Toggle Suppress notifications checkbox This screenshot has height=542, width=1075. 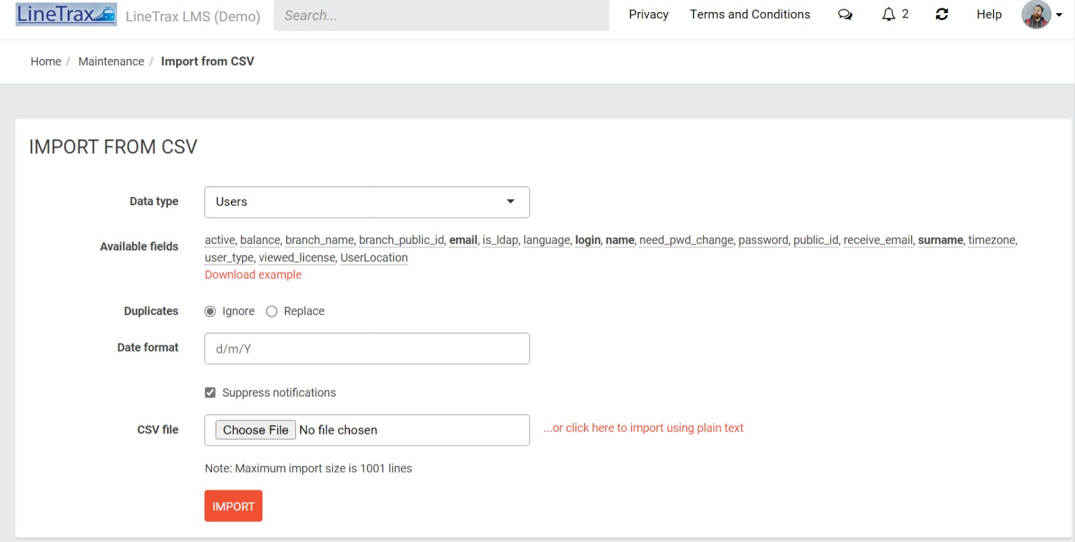click(210, 393)
